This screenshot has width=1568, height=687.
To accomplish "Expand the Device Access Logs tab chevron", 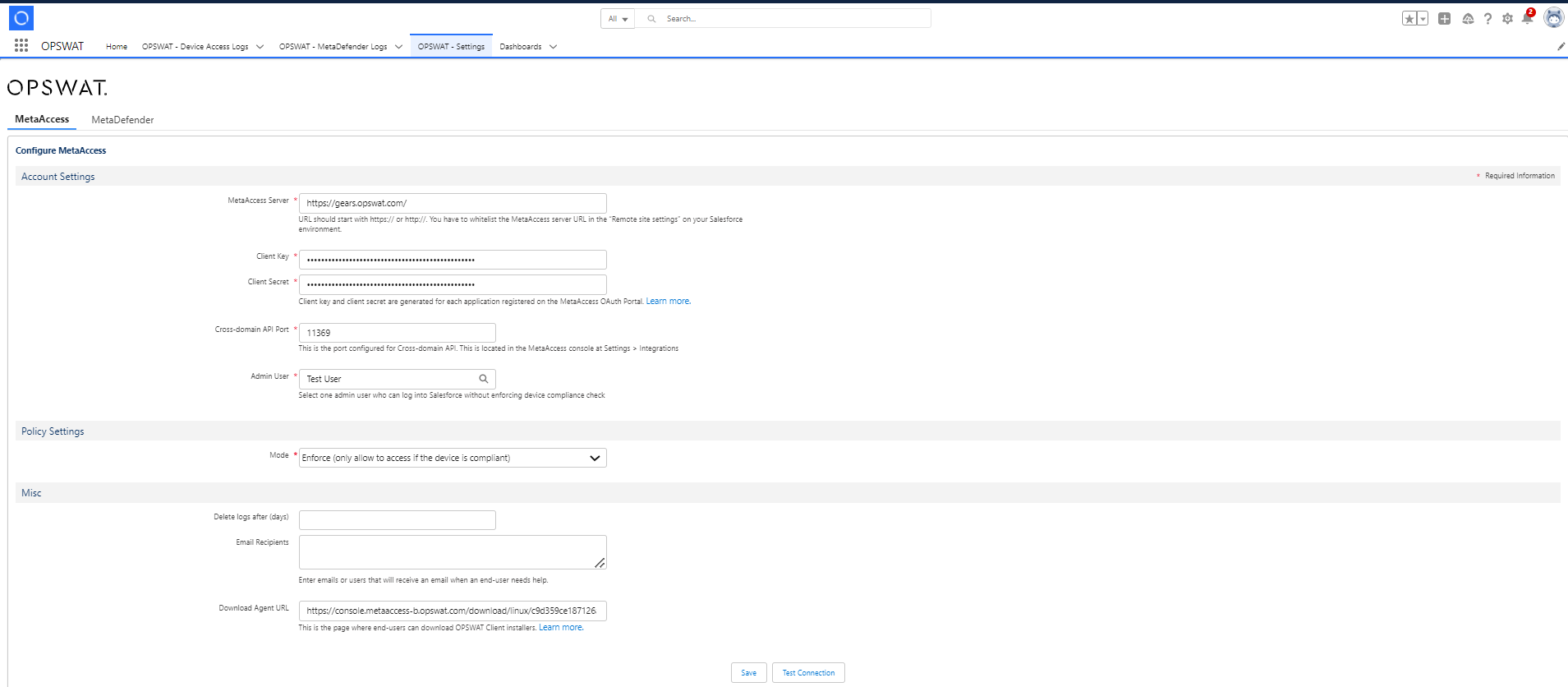I will (260, 47).
